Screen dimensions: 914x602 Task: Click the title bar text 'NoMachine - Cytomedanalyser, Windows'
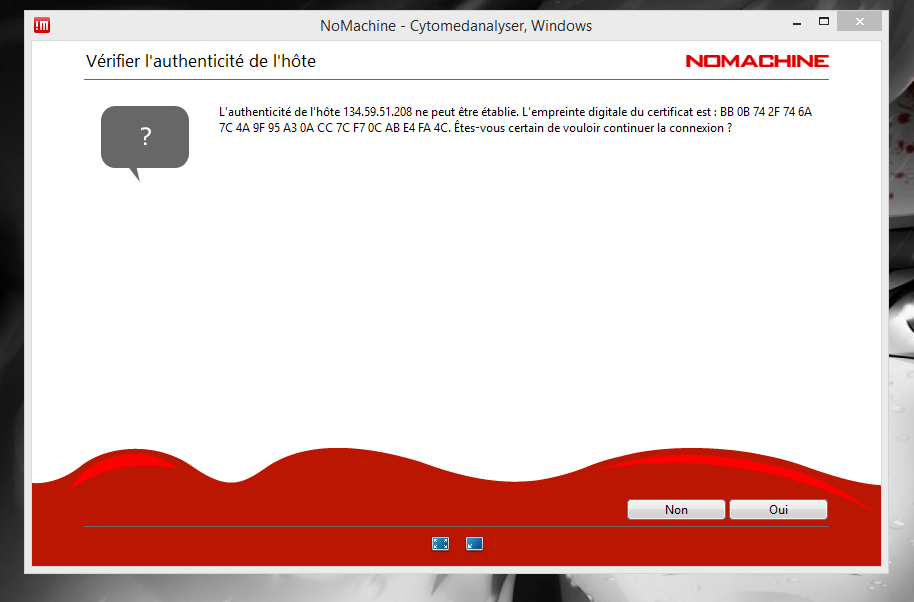pyautogui.click(x=456, y=26)
